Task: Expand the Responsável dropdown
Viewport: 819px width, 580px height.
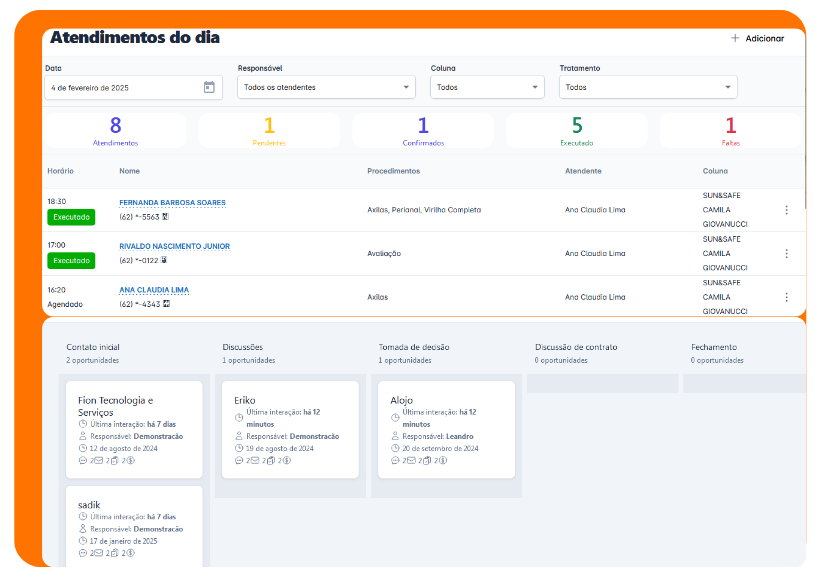Action: (x=326, y=87)
